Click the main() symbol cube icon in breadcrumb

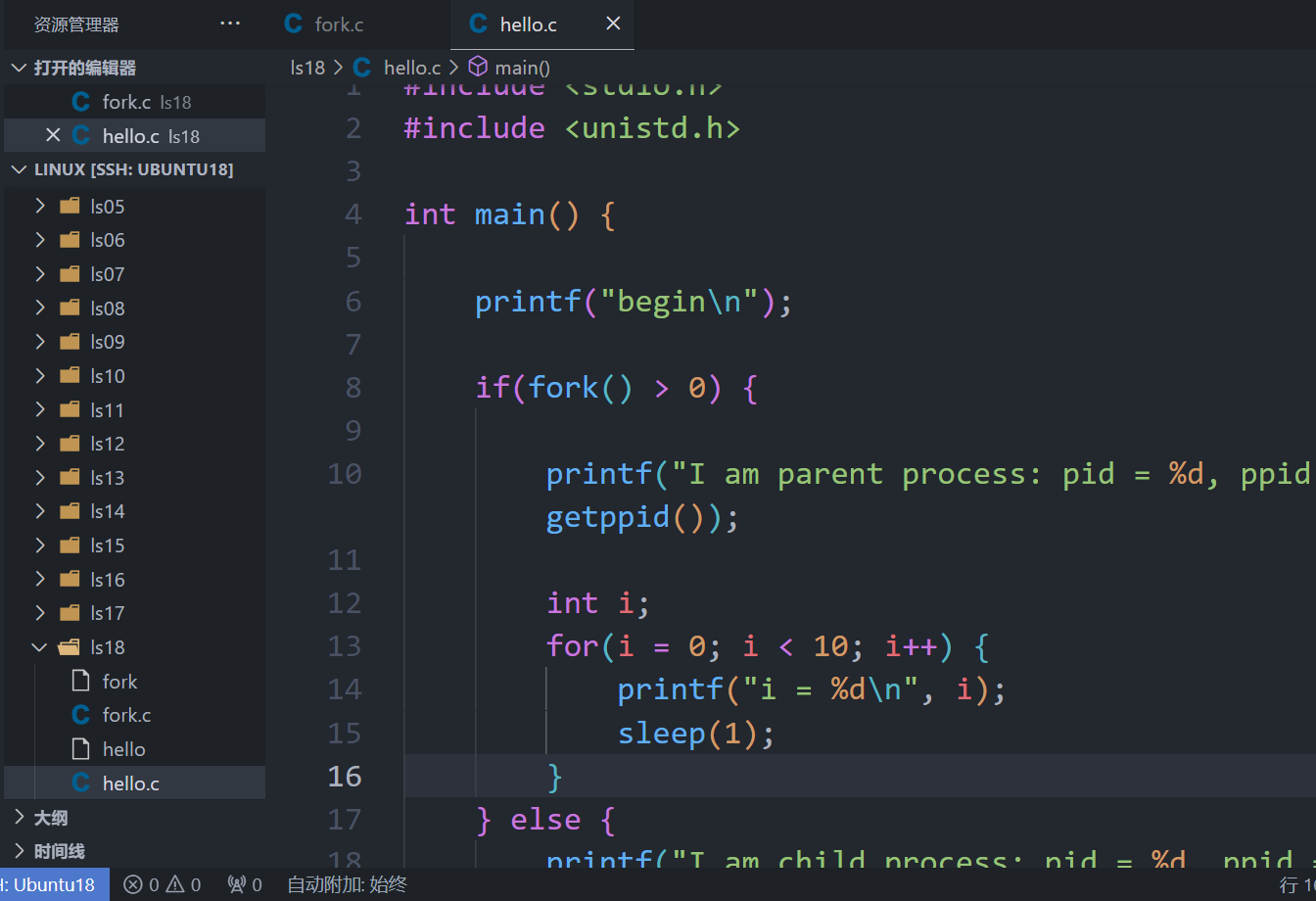478,67
